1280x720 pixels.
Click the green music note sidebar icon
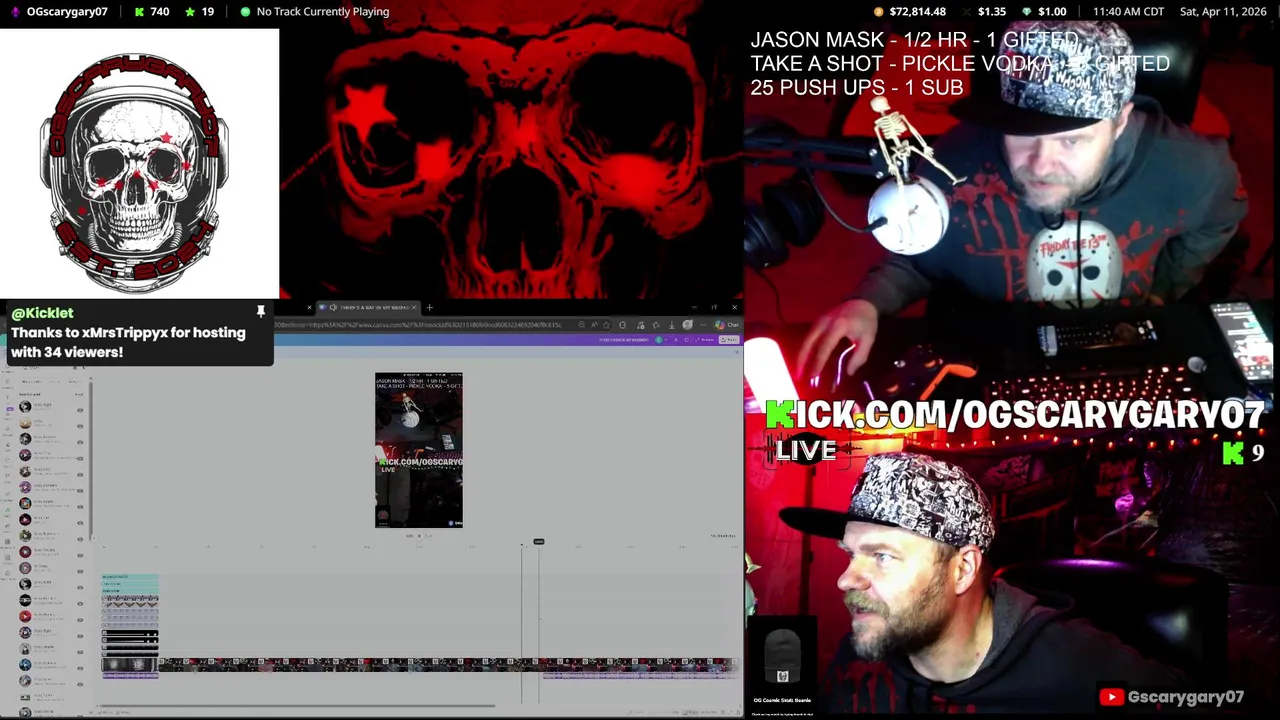coord(7,510)
